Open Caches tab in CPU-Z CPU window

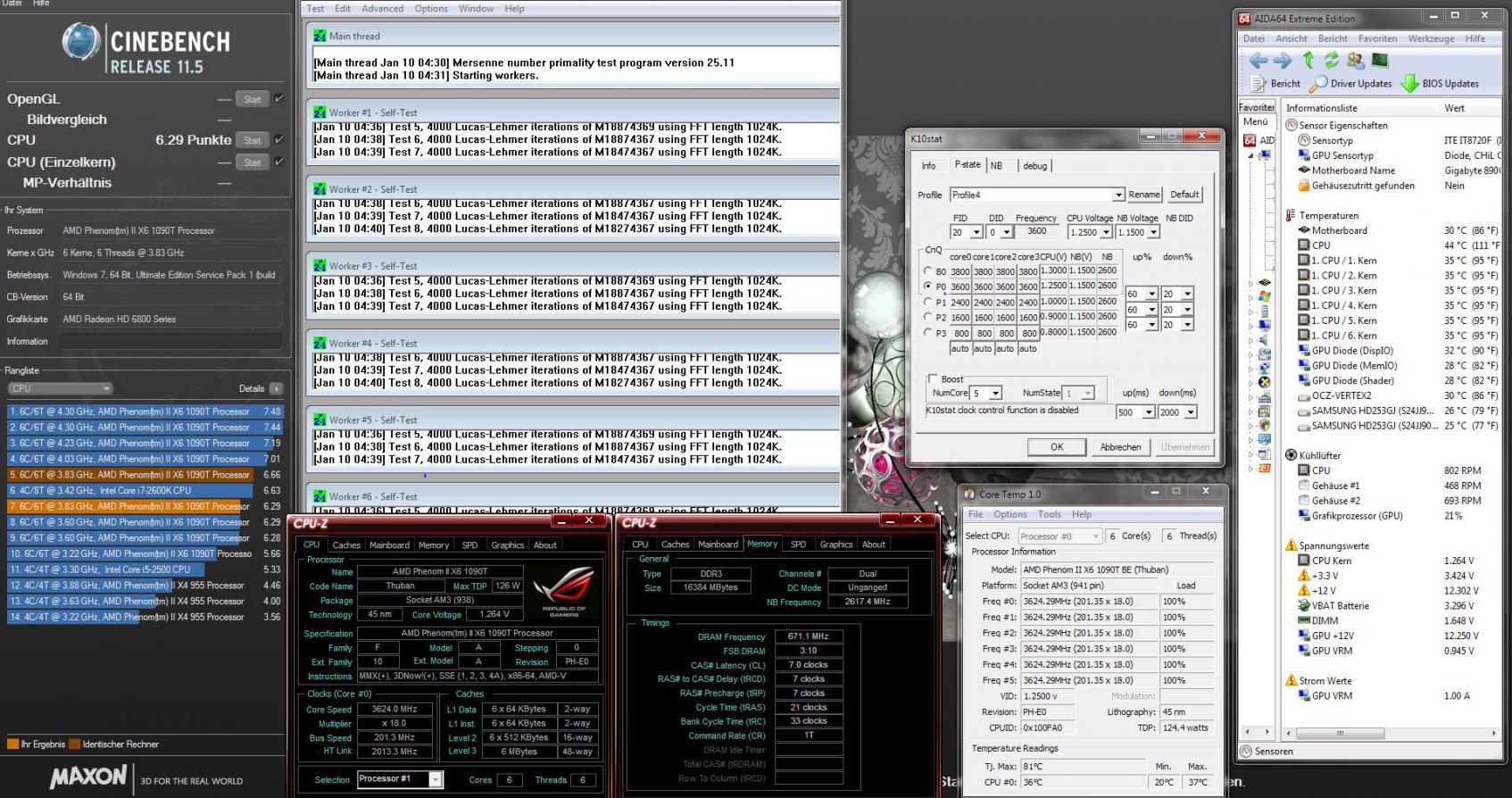coord(346,544)
